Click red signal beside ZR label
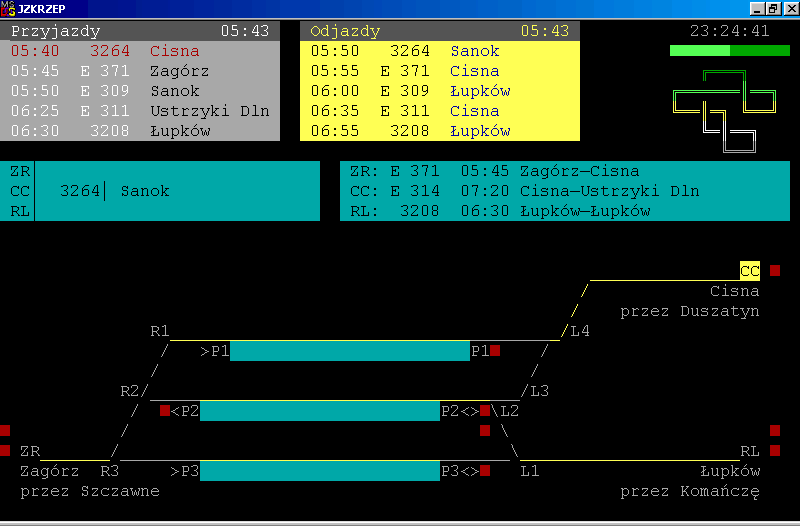Viewport: 800px width, 526px height. point(5,450)
